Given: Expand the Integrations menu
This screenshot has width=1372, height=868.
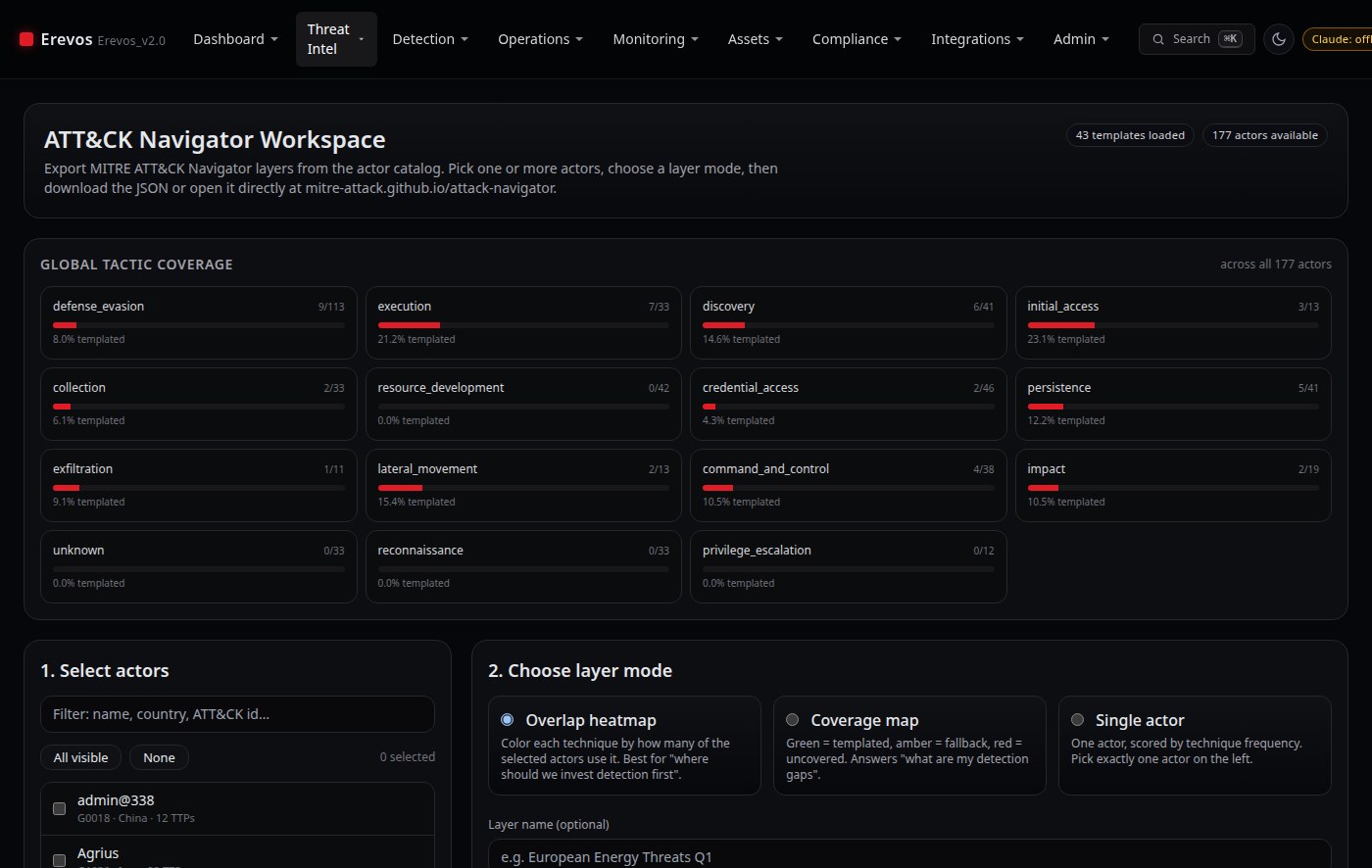Looking at the screenshot, I should [977, 39].
